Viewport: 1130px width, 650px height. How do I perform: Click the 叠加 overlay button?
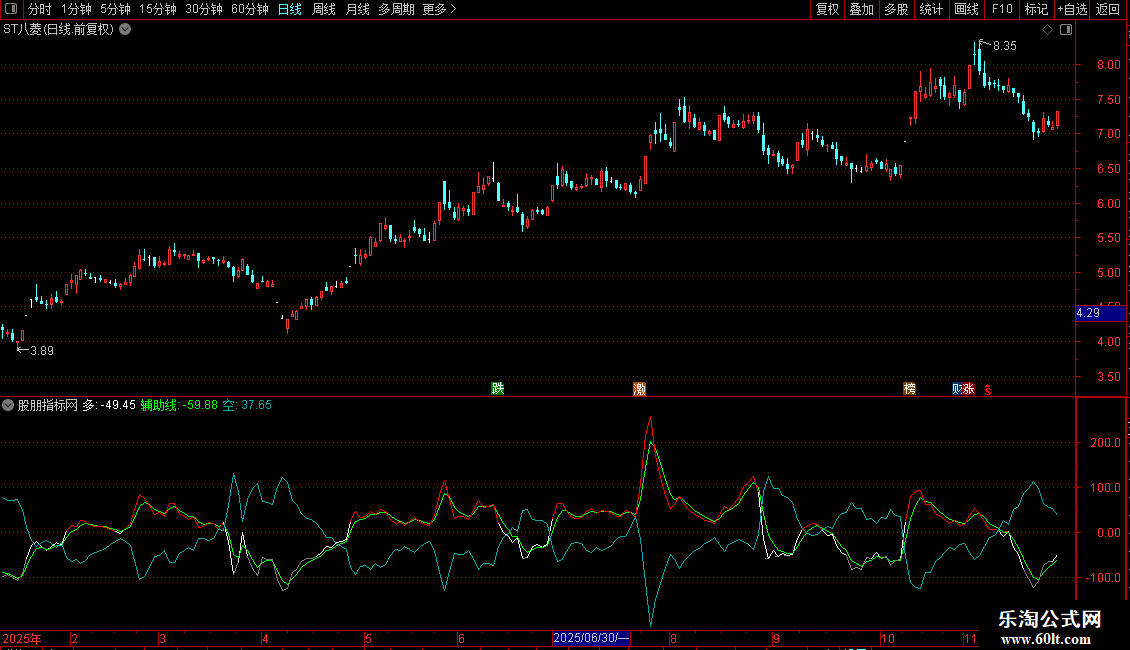(x=861, y=9)
